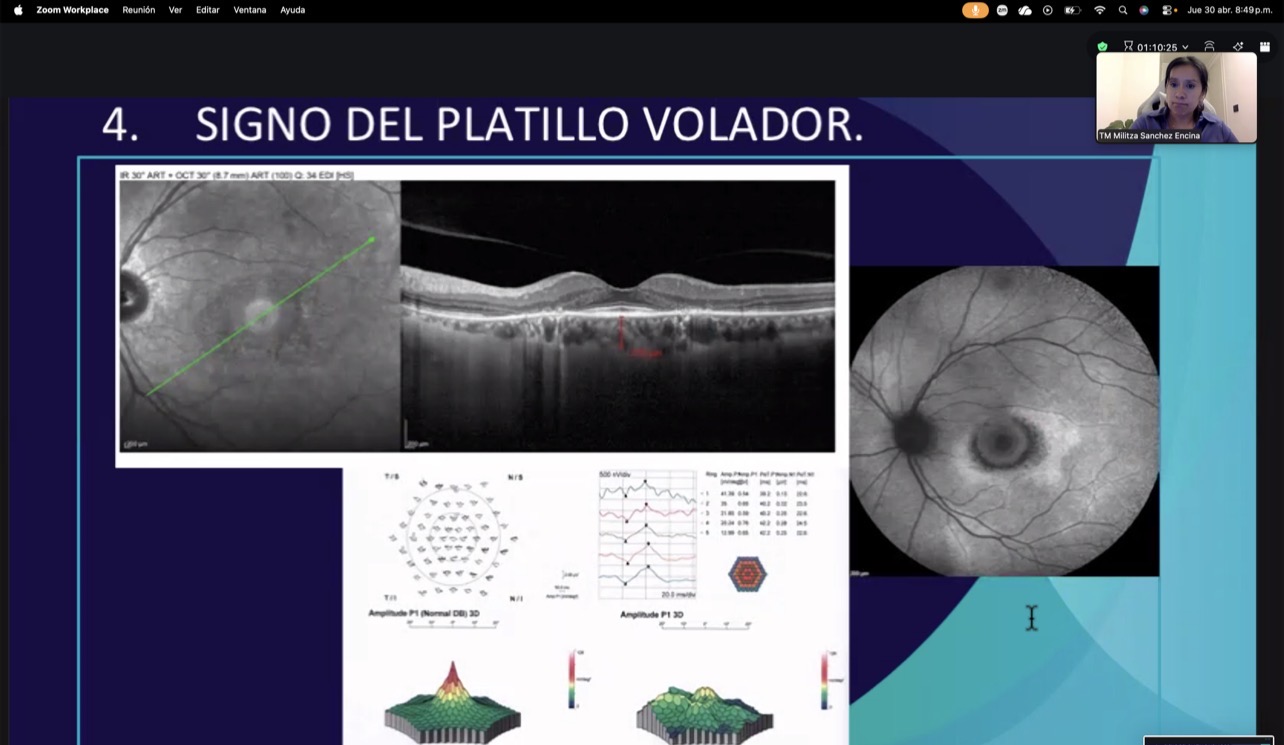
Task: Toggle Control Center in the menu bar
Action: point(1167,10)
